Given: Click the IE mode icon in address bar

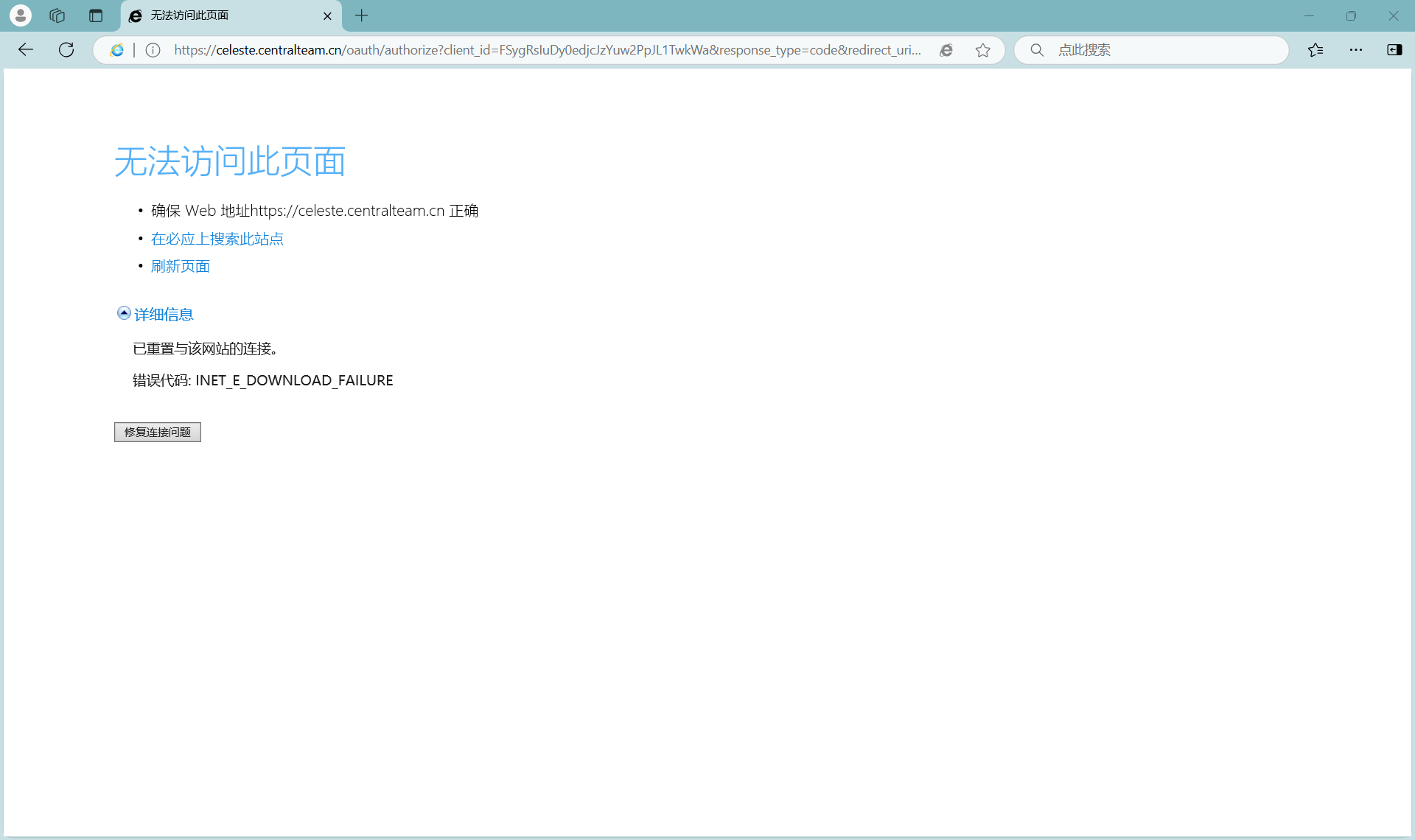Looking at the screenshot, I should pyautogui.click(x=116, y=50).
